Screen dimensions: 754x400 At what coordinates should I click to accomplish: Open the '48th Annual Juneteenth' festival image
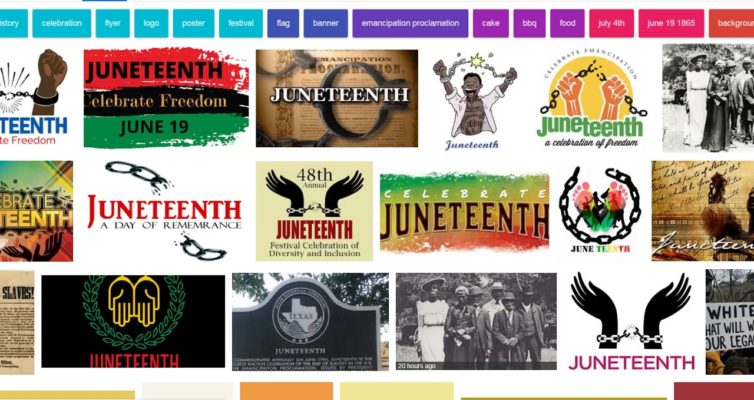click(x=314, y=211)
